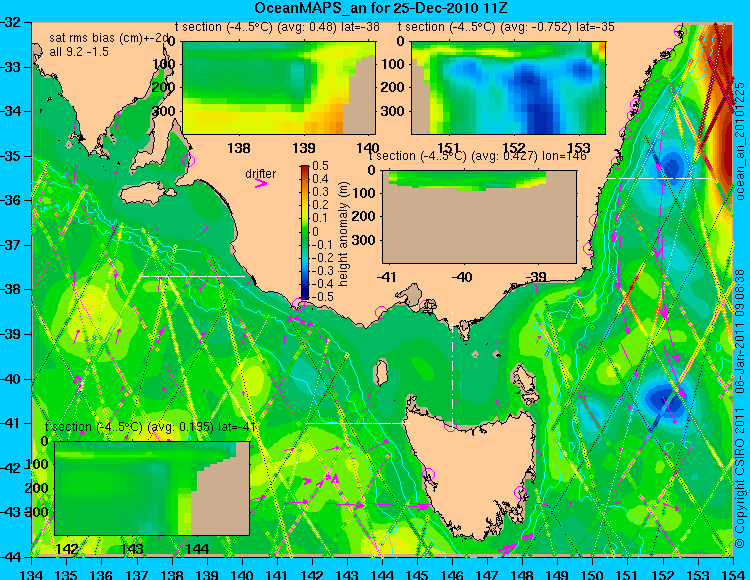This screenshot has width=750, height=580.
Task: Select the 'sat rms bias (cm)+-2d' label
Action: 110,38
